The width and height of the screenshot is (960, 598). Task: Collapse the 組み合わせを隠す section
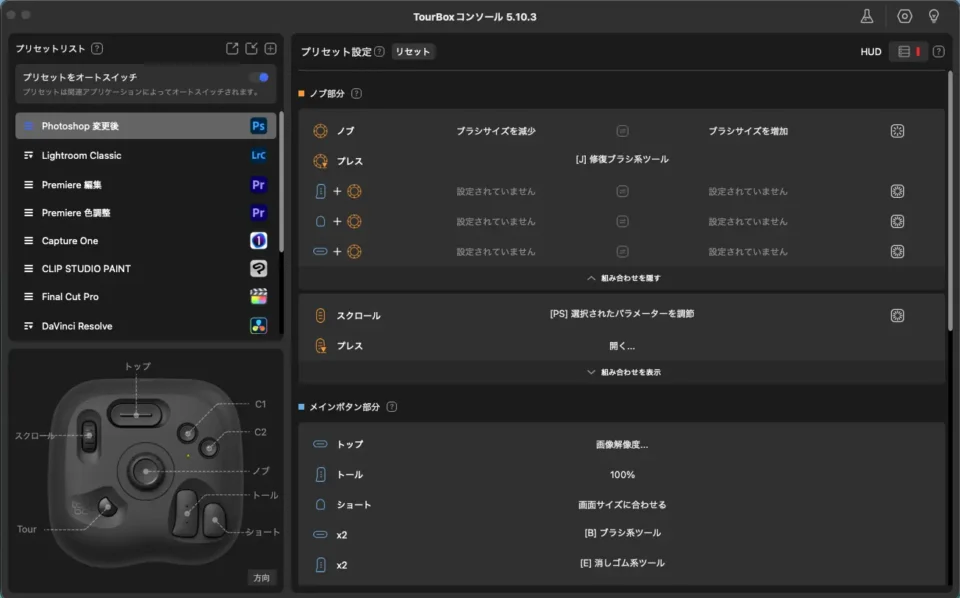pyautogui.click(x=623, y=278)
